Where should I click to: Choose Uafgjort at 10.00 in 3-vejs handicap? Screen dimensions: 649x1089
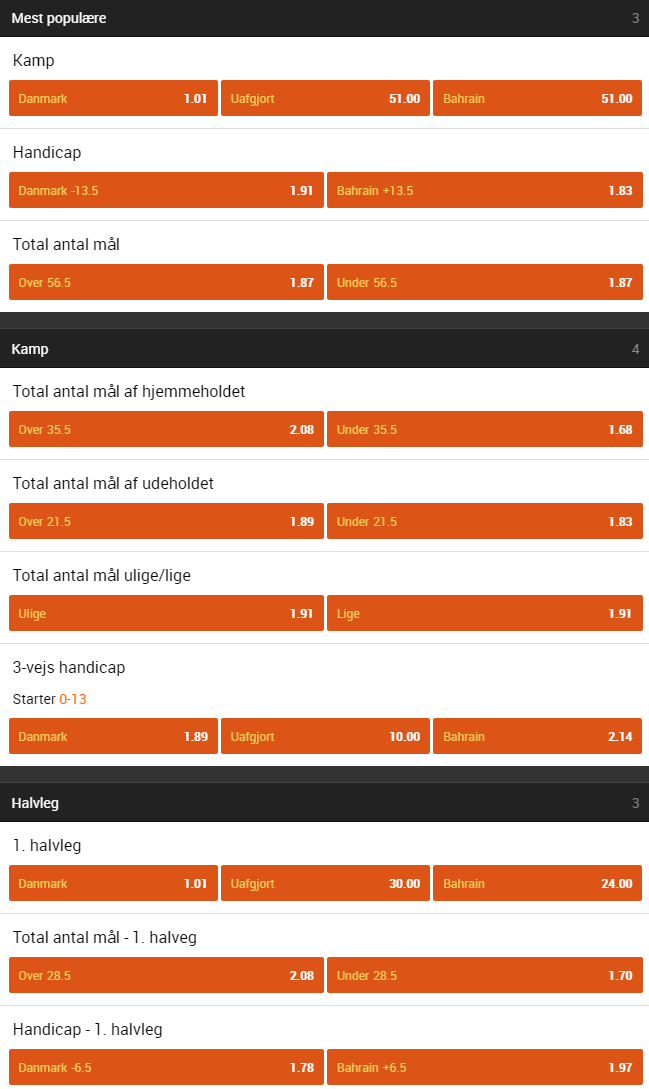point(325,736)
